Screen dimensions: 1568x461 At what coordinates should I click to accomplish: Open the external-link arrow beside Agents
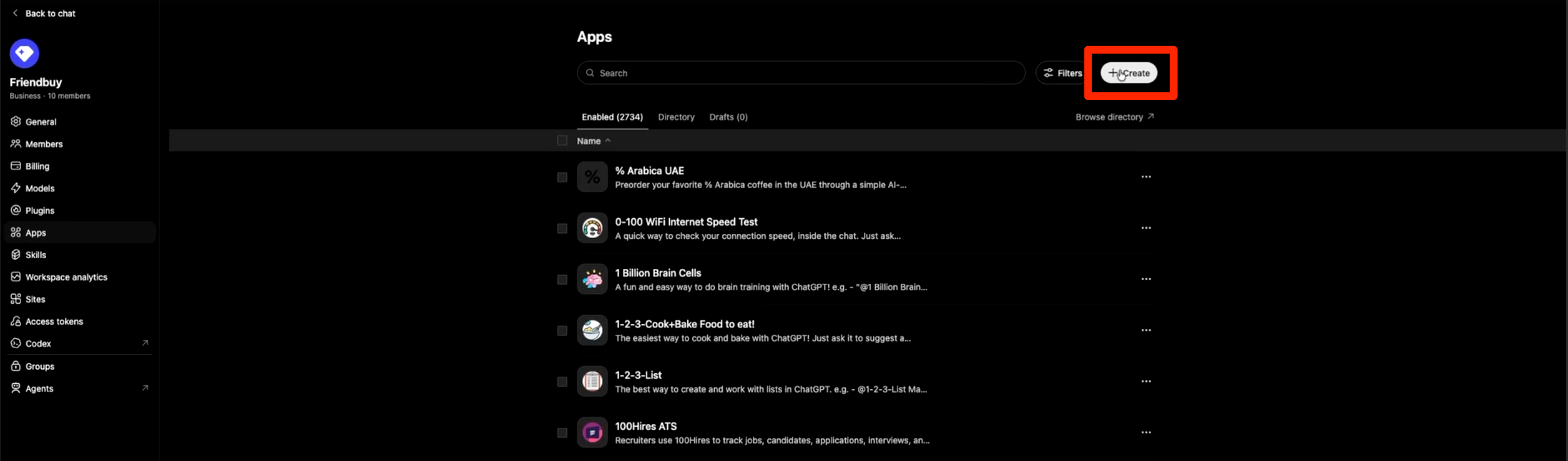pyautogui.click(x=145, y=388)
